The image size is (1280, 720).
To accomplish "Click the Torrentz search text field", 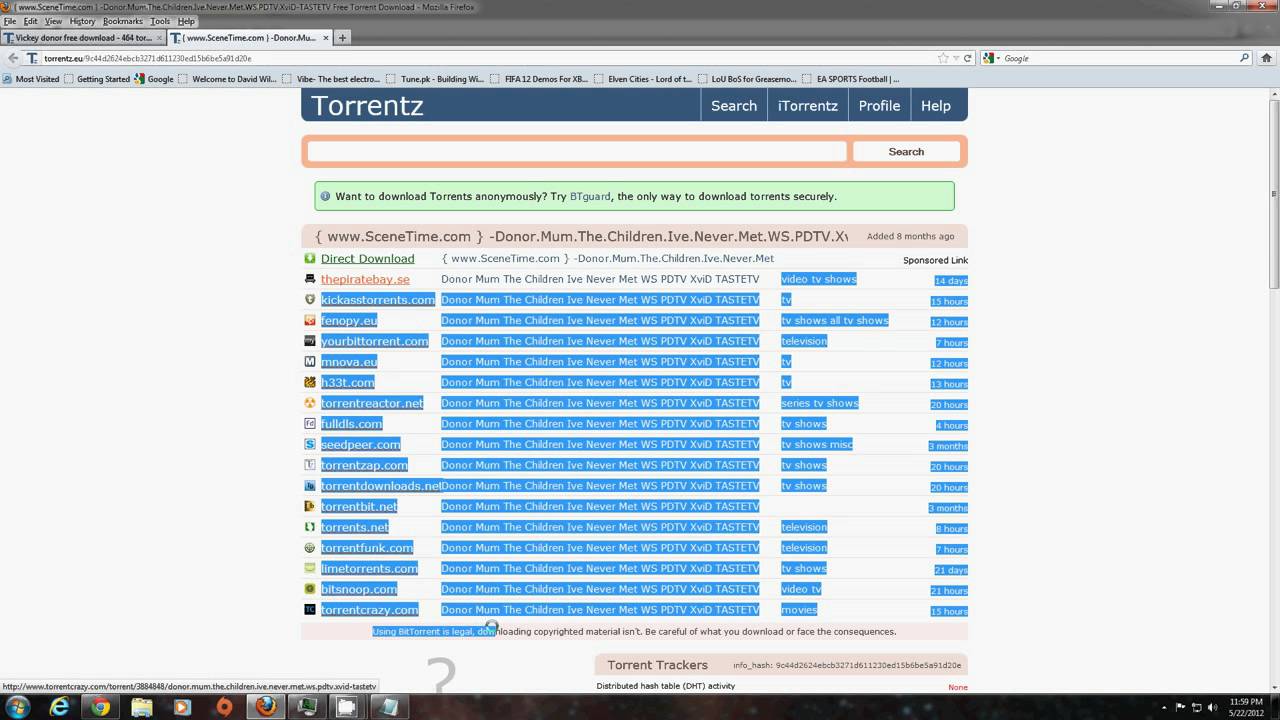I will pos(577,151).
